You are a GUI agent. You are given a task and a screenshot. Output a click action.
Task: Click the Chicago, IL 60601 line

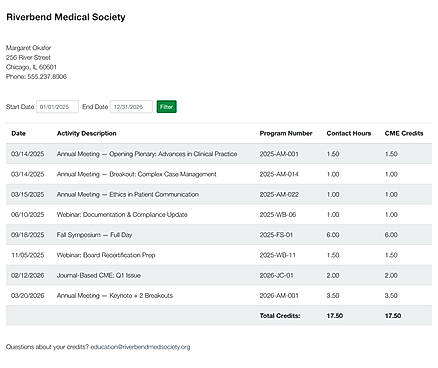click(31, 67)
